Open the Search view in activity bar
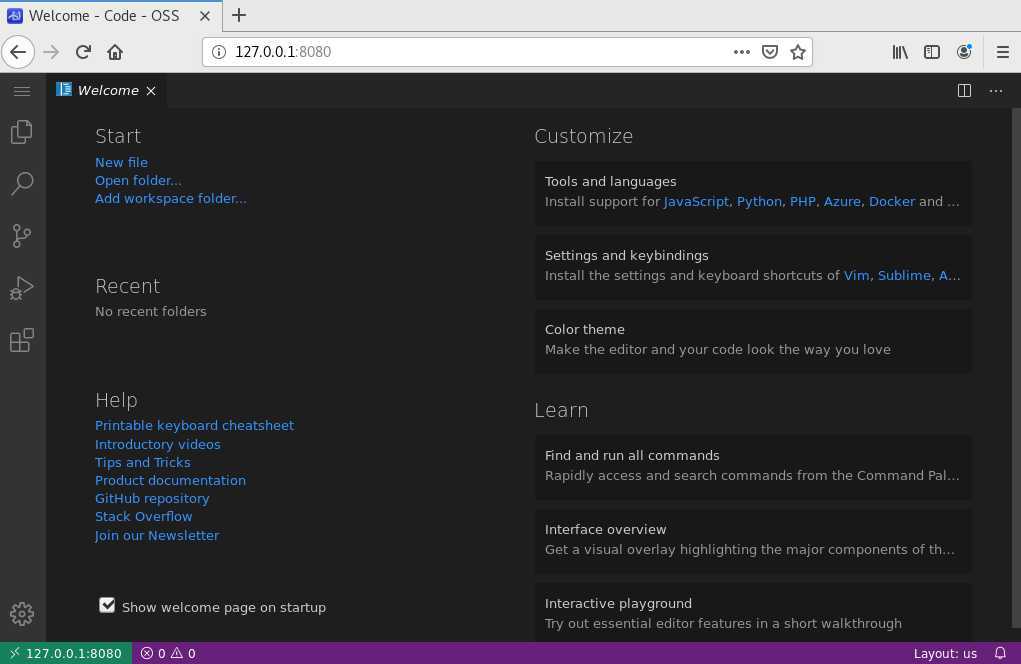The width and height of the screenshot is (1021, 664). (x=22, y=184)
